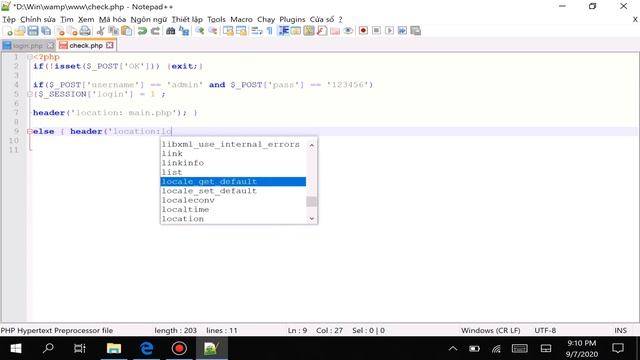This screenshot has width=640, height=360.
Task: Toggle word wrap in the toolbar
Action: (257, 31)
